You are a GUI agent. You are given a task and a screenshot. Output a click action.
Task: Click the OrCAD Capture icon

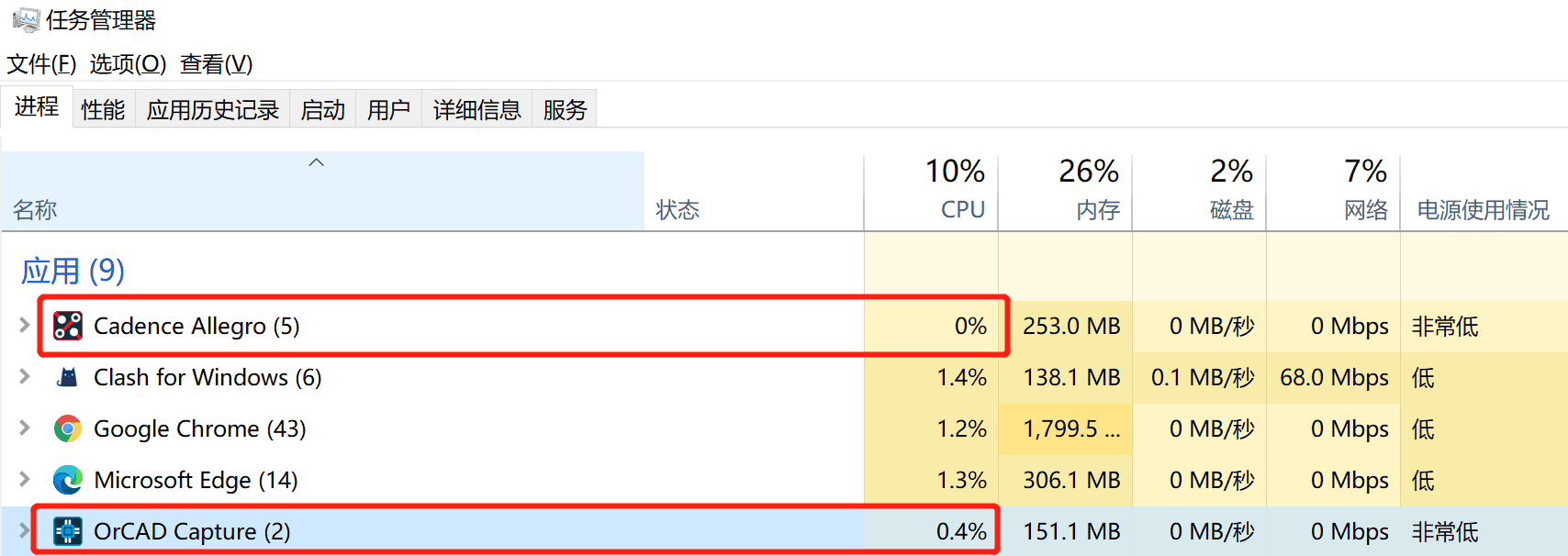coord(68,531)
